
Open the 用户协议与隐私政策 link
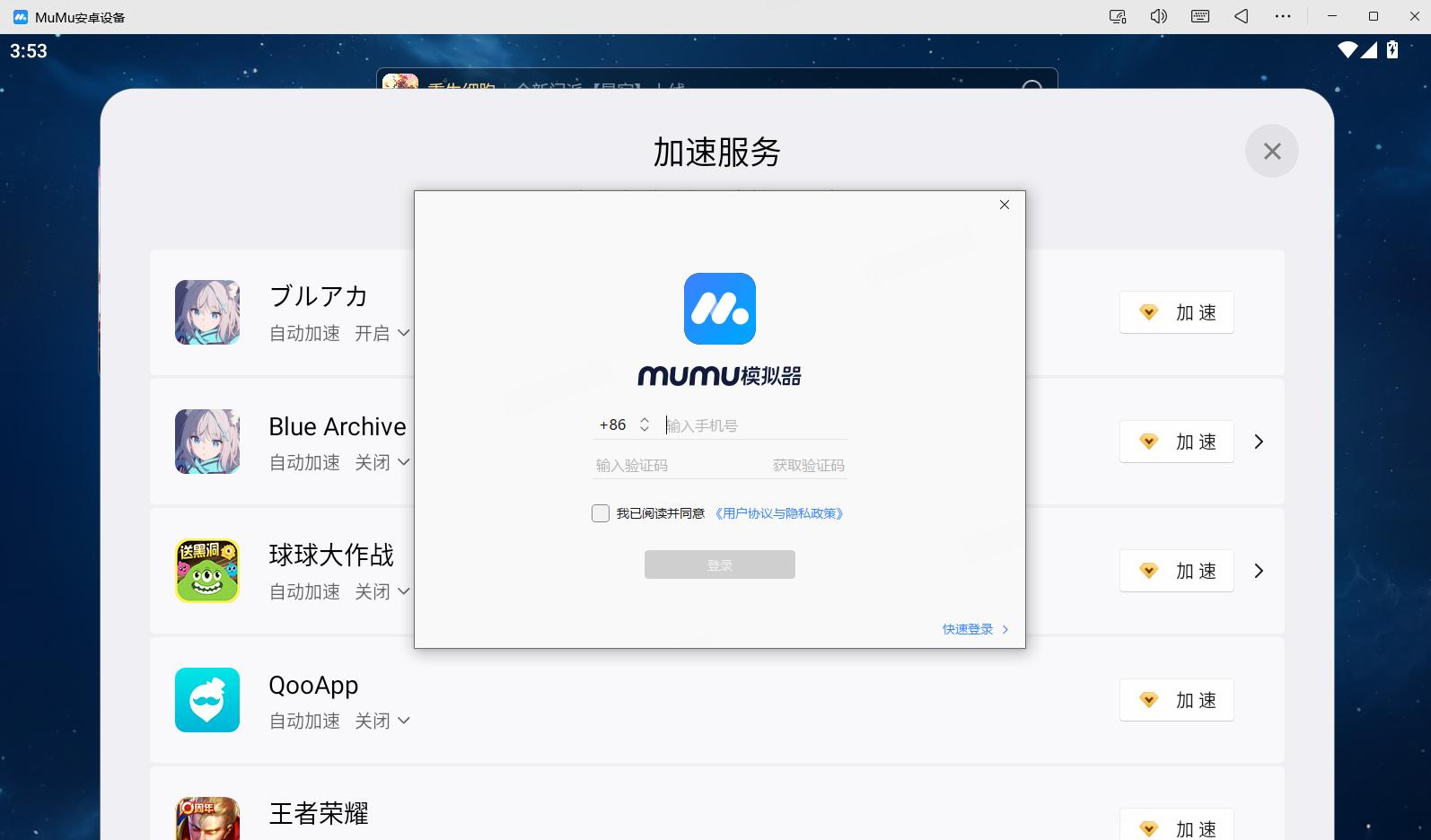[779, 513]
